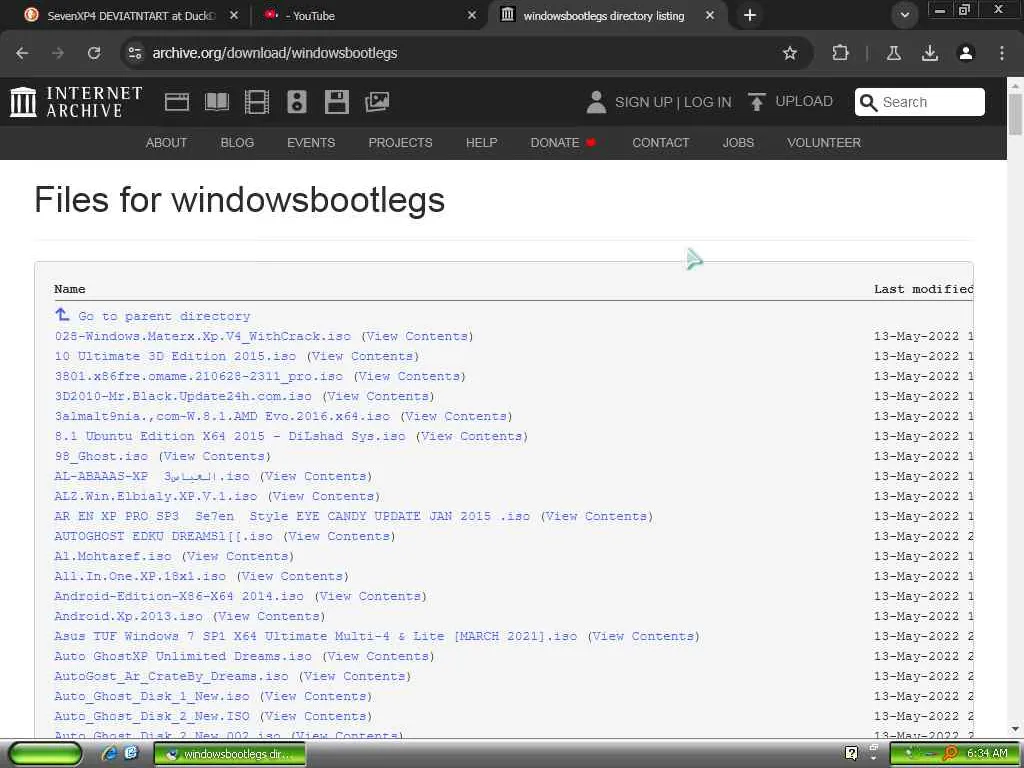This screenshot has width=1024, height=768.
Task: Open 8.1 Ubuntu Edition X64 2015 iso link
Action: point(230,436)
